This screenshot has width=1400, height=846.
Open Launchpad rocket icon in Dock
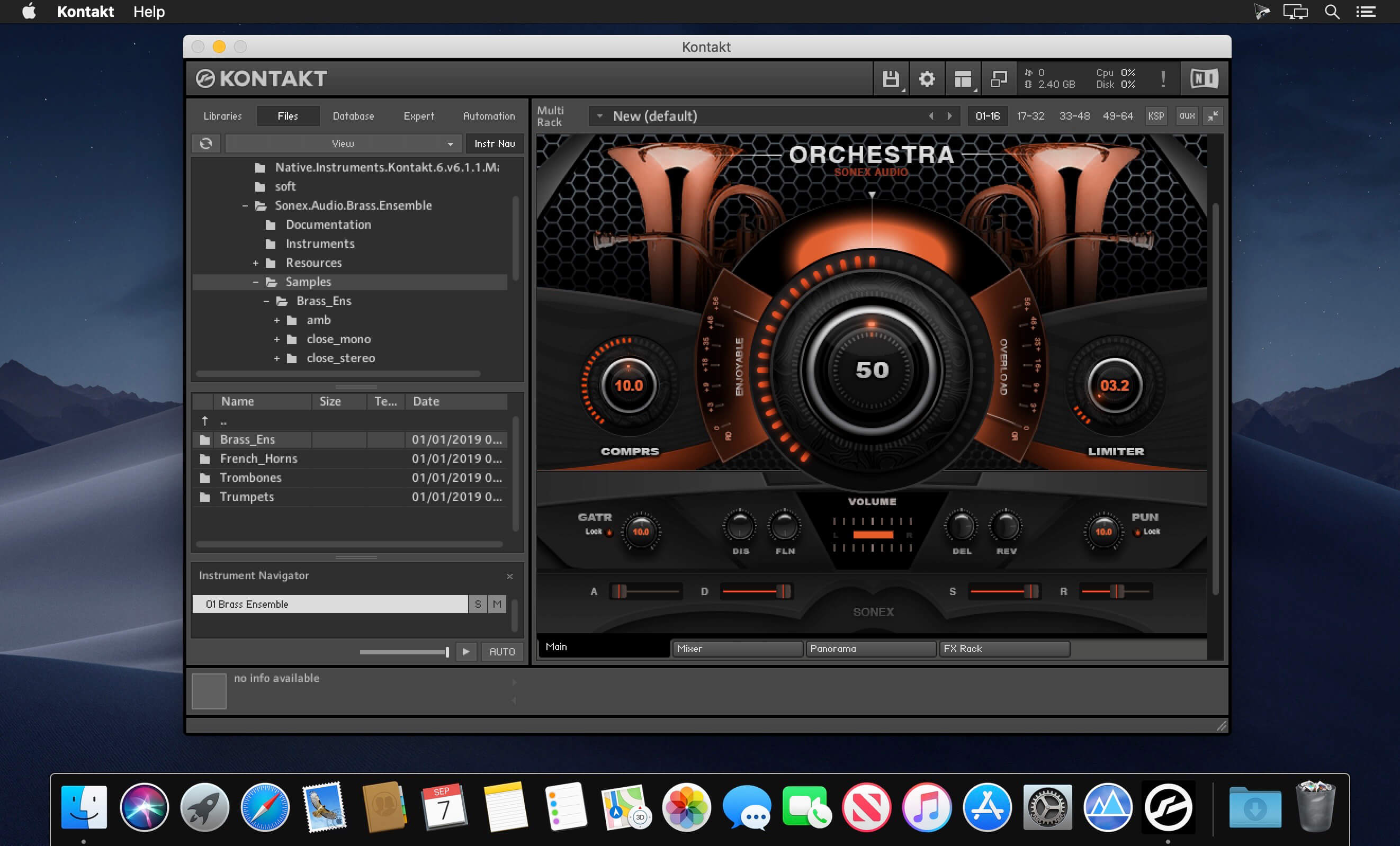(204, 807)
